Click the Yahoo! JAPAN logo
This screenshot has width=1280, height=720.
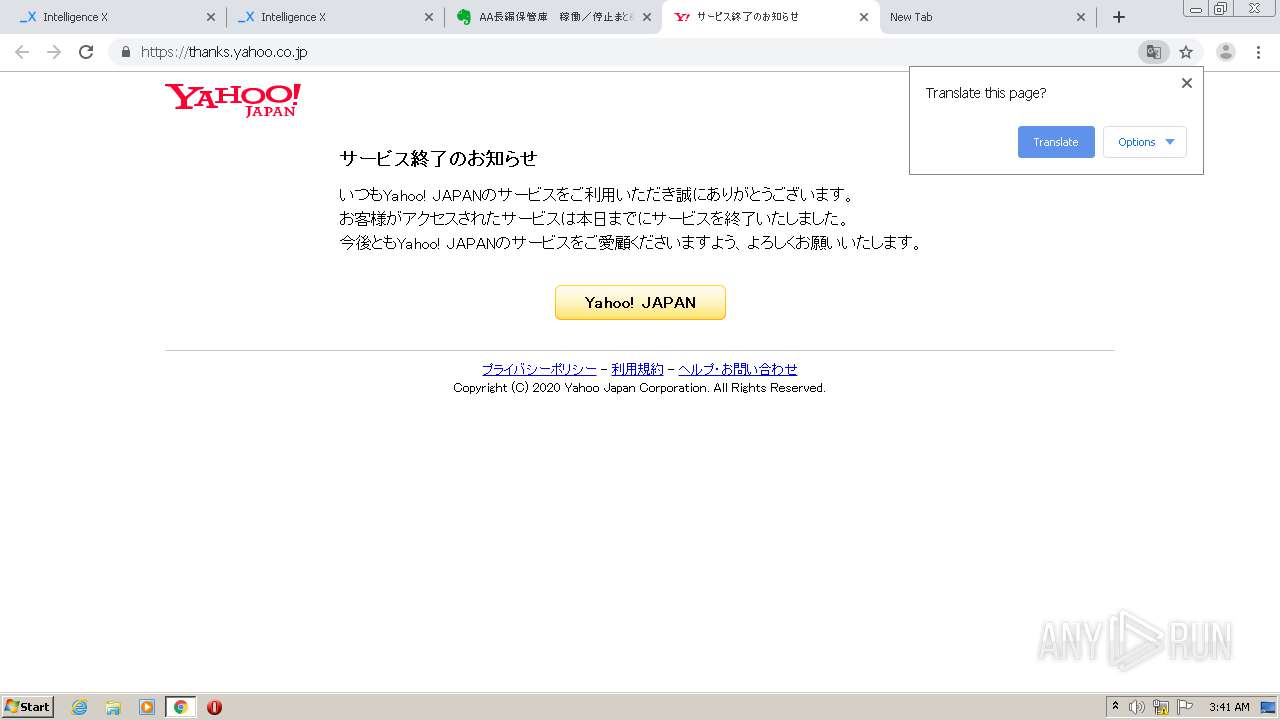coord(233,100)
